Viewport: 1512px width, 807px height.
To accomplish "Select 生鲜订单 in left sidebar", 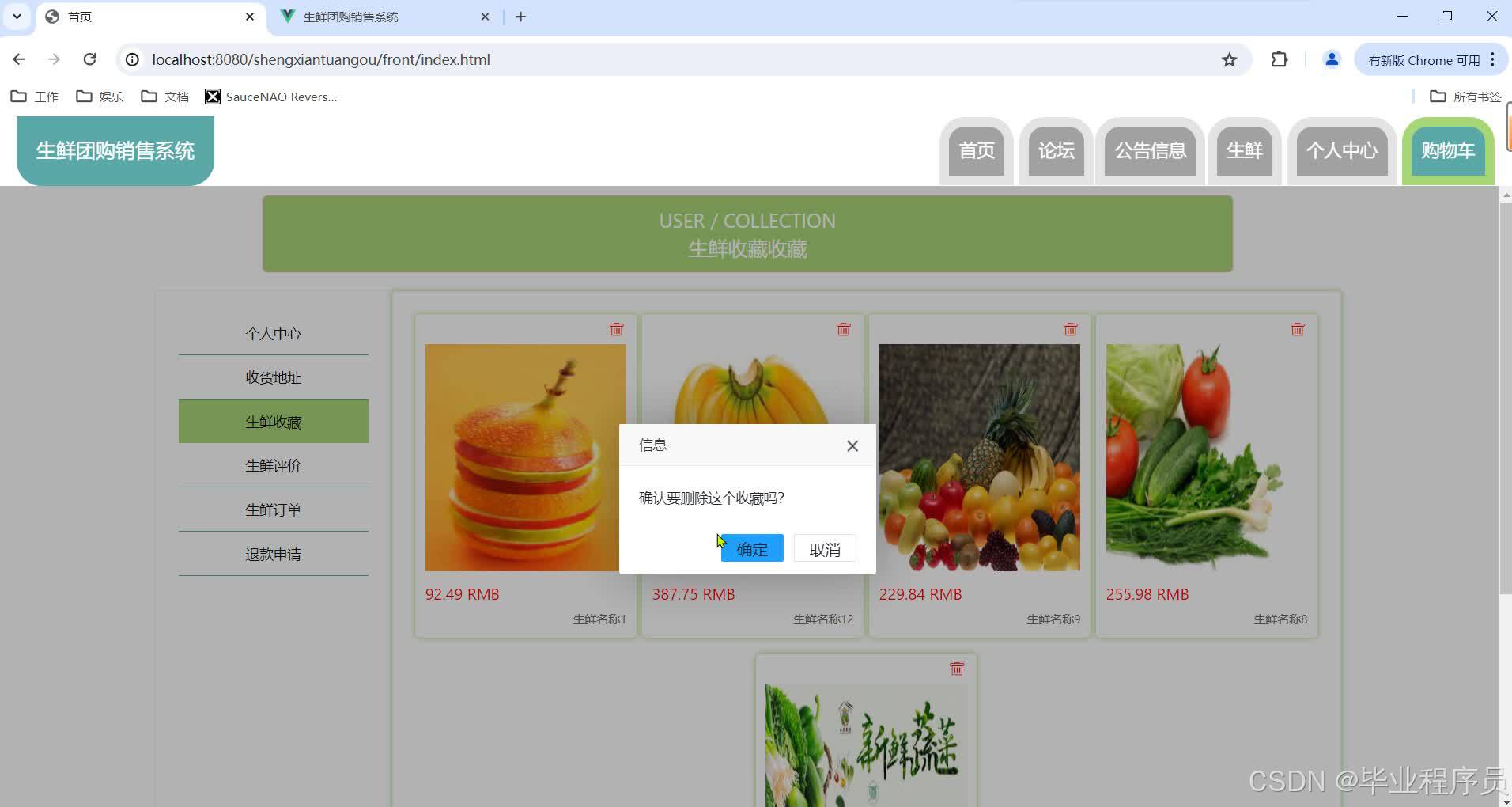I will pos(274,510).
